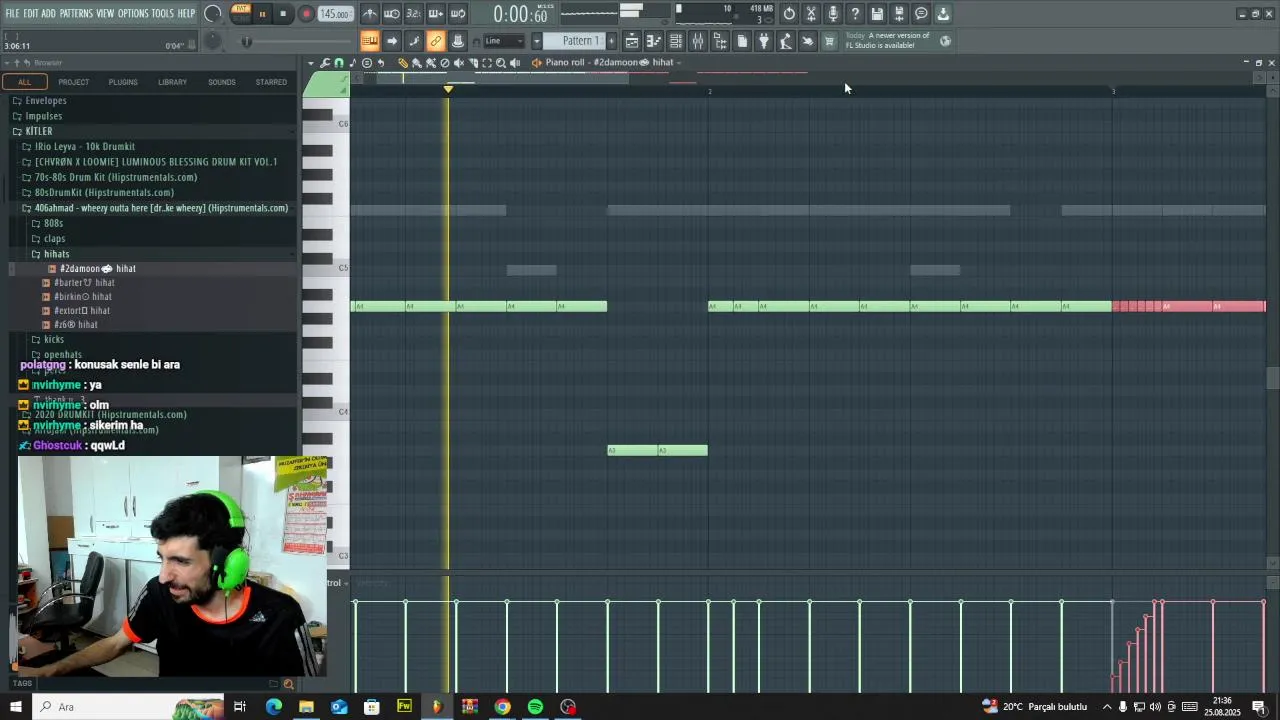Image resolution: width=1280 pixels, height=720 pixels.
Task: Click the download content library icon
Action: (x=943, y=14)
